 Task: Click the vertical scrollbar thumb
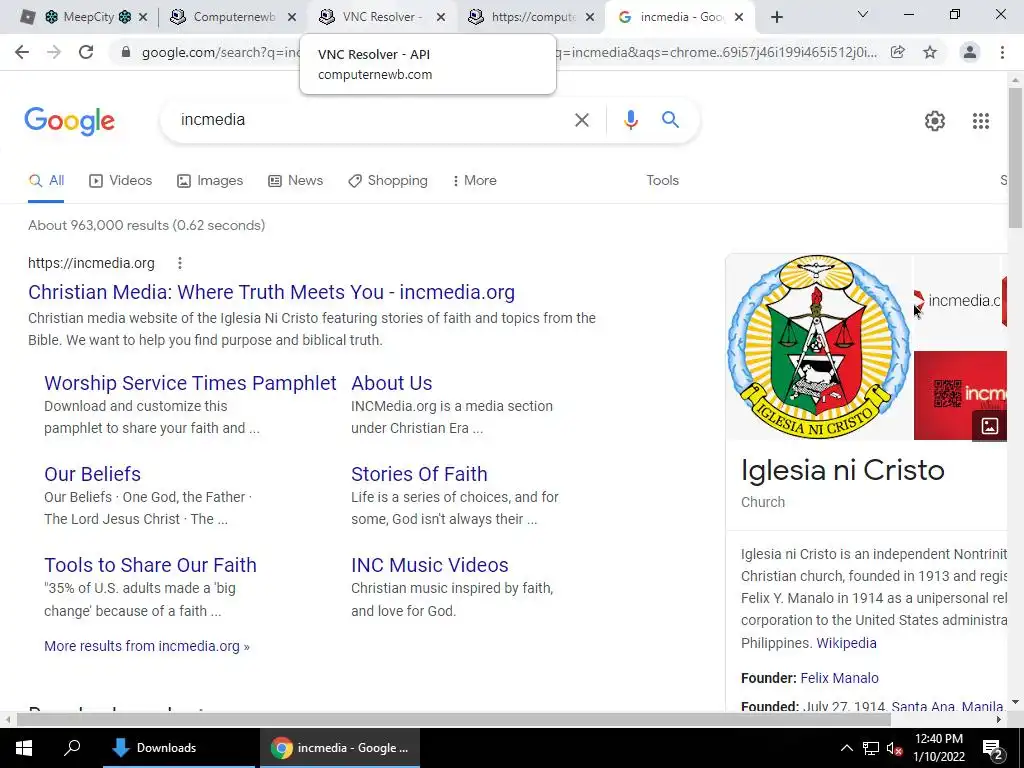[x=1015, y=157]
